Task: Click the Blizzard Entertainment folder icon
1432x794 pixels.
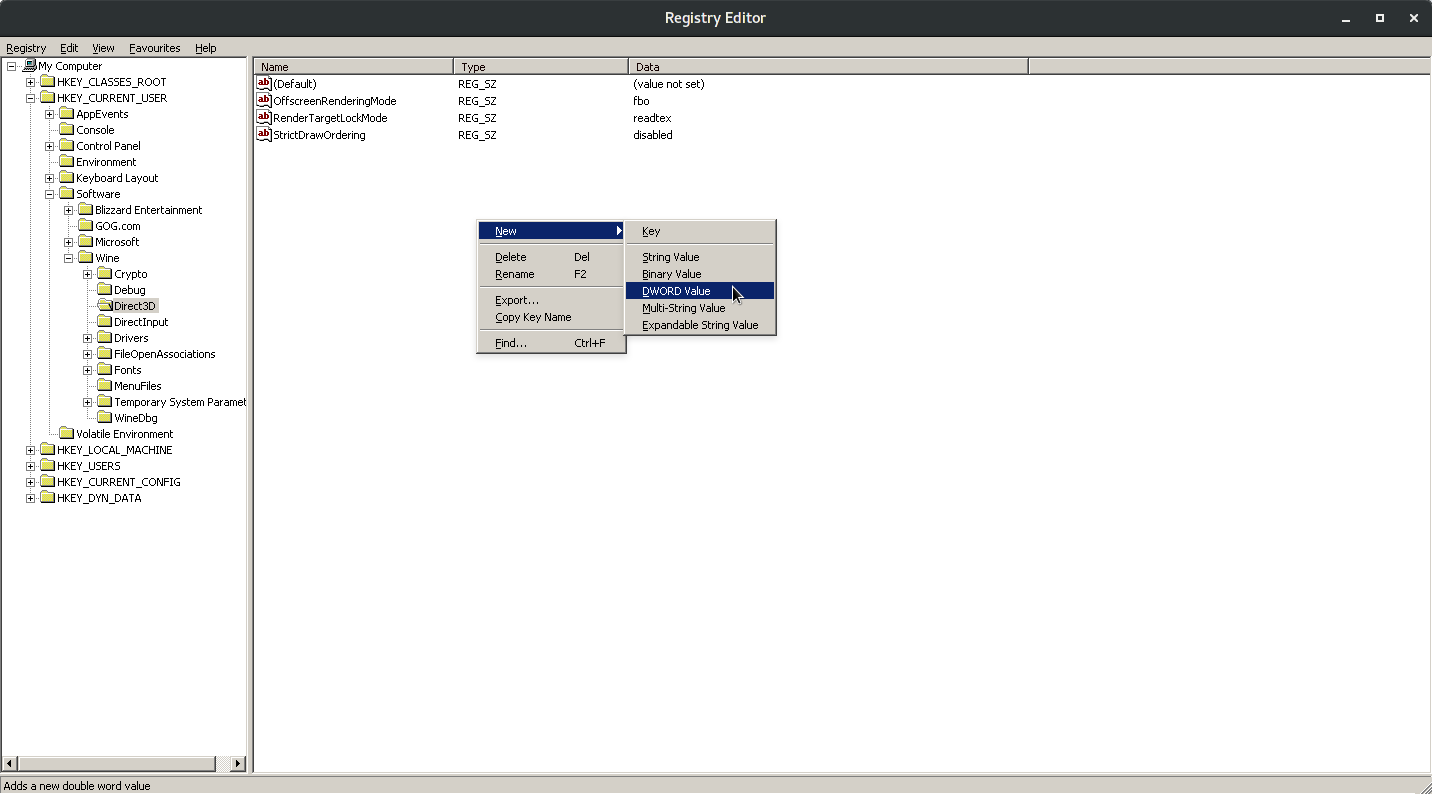Action: point(85,210)
